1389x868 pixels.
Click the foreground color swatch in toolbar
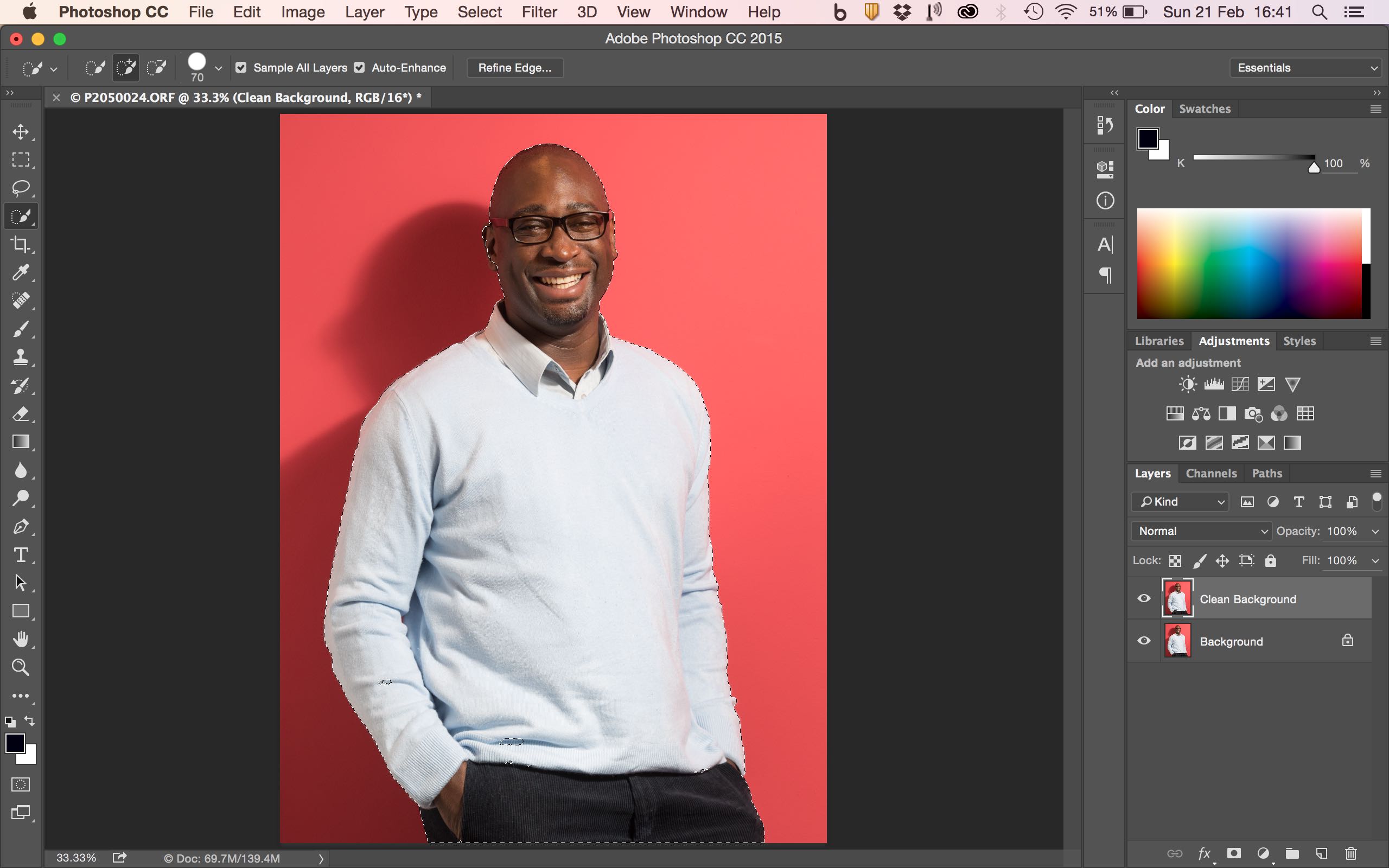14,743
